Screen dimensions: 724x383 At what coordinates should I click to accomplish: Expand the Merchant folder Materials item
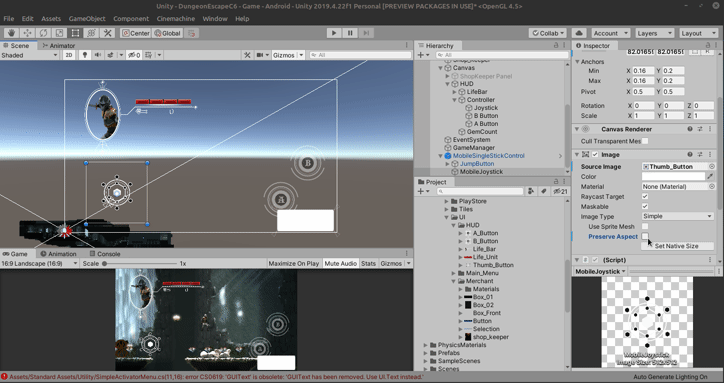[460, 289]
